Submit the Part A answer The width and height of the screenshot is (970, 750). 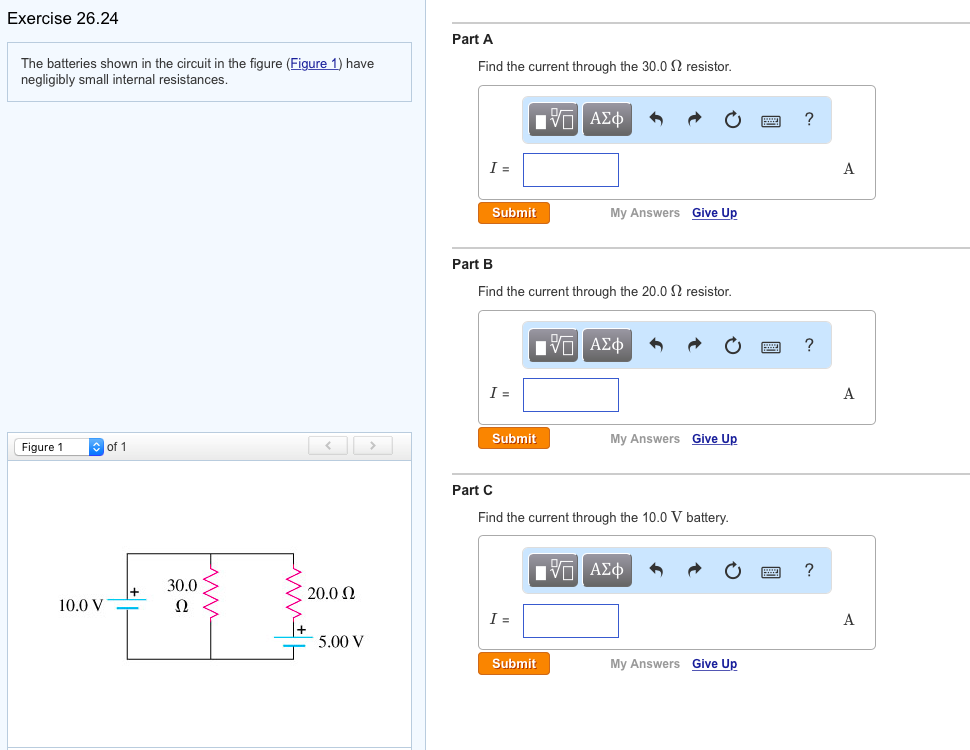click(x=513, y=212)
